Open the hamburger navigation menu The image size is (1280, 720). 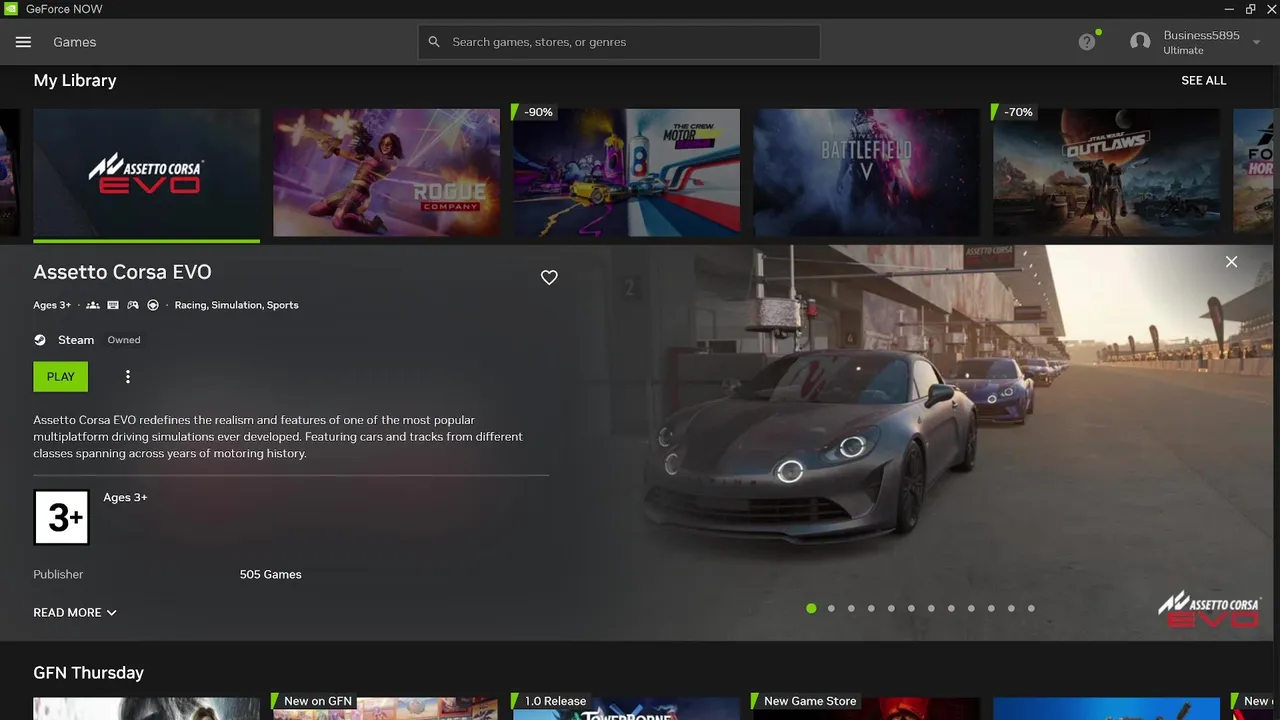23,42
